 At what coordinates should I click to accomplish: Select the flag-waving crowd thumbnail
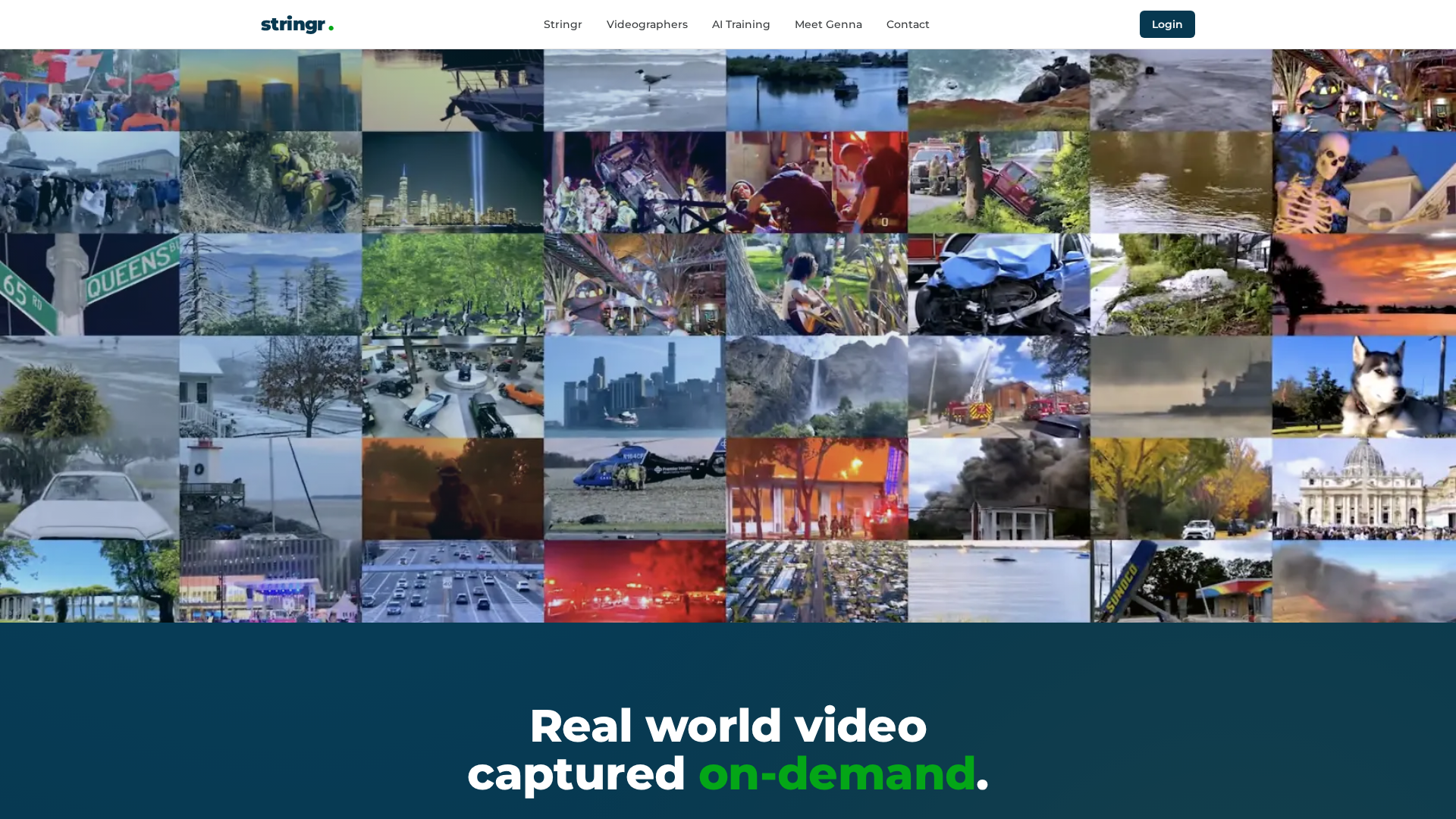(x=89, y=90)
